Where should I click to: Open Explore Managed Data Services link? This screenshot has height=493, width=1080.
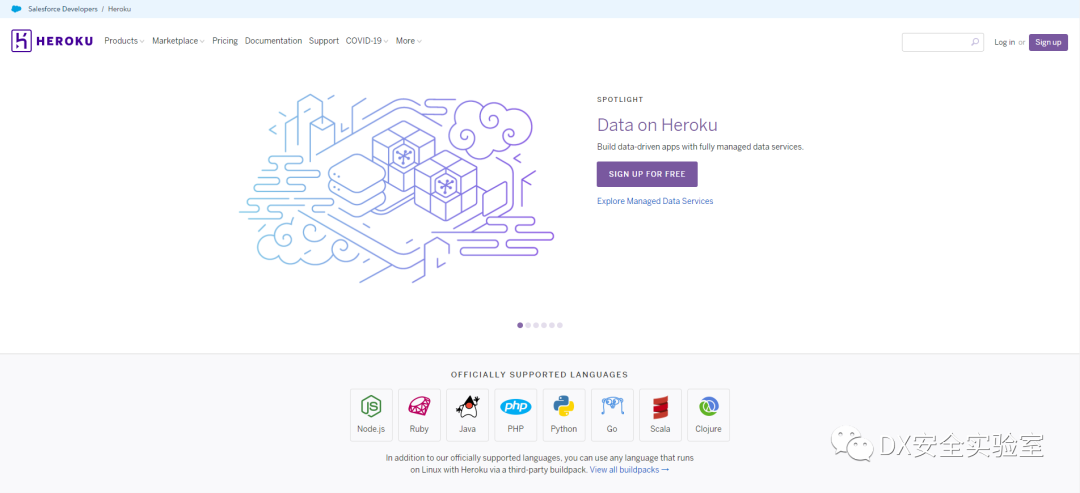(655, 201)
